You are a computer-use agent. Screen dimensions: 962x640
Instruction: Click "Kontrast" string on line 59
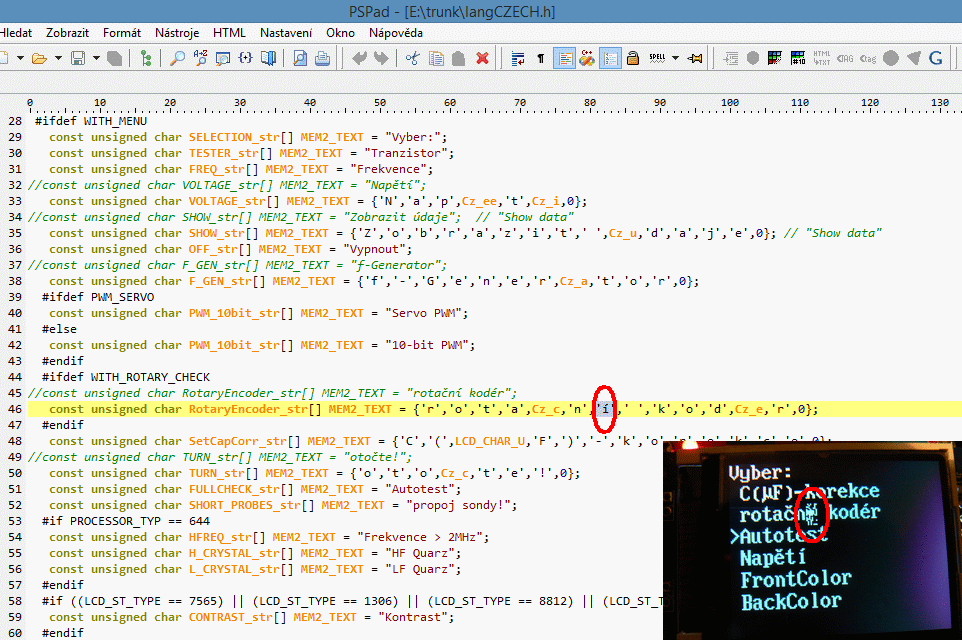coord(413,617)
